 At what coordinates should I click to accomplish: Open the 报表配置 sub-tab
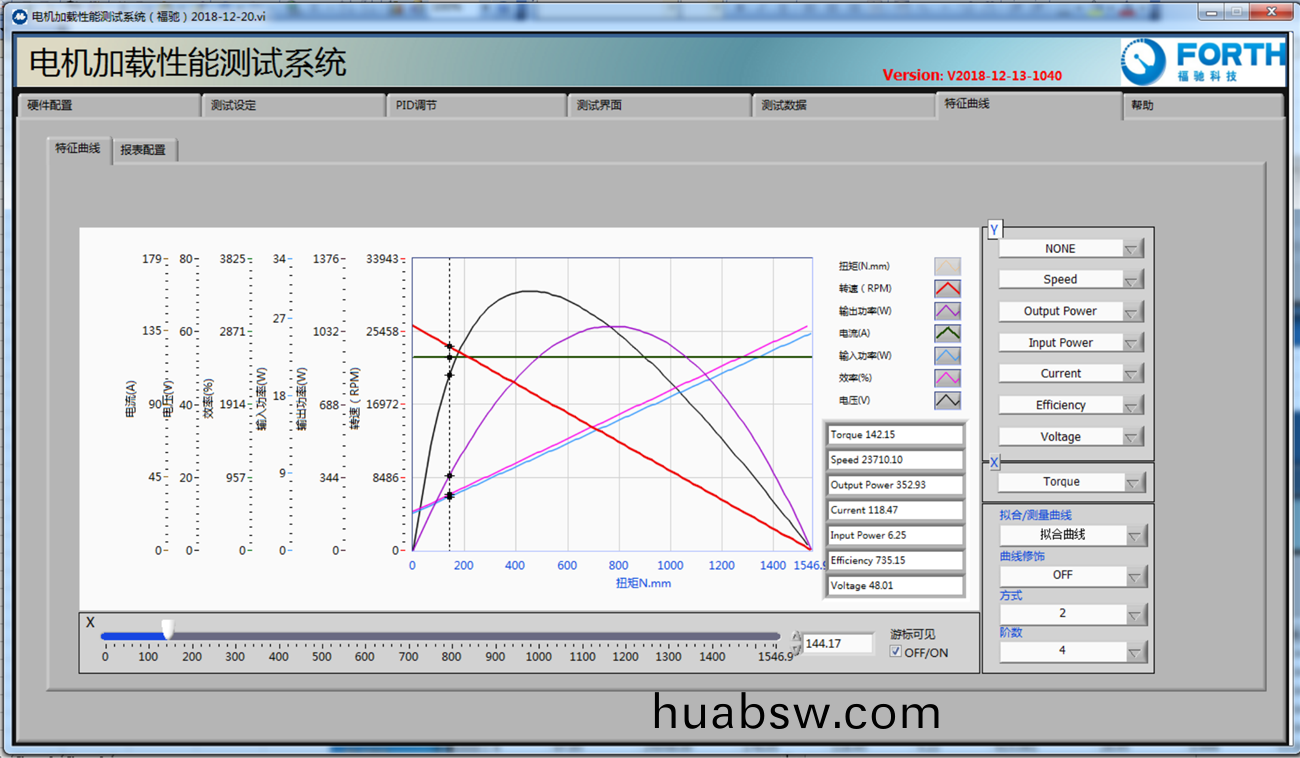[x=143, y=150]
